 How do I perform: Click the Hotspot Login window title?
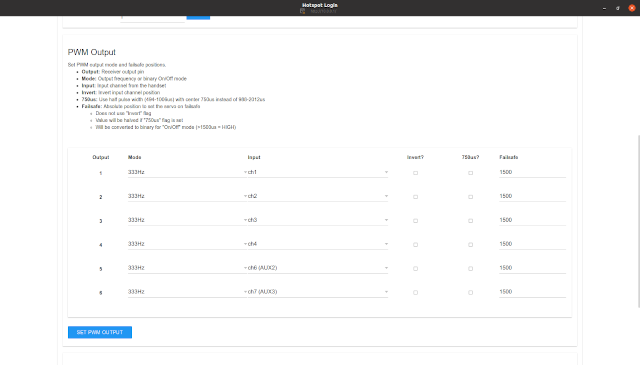pyautogui.click(x=320, y=5)
